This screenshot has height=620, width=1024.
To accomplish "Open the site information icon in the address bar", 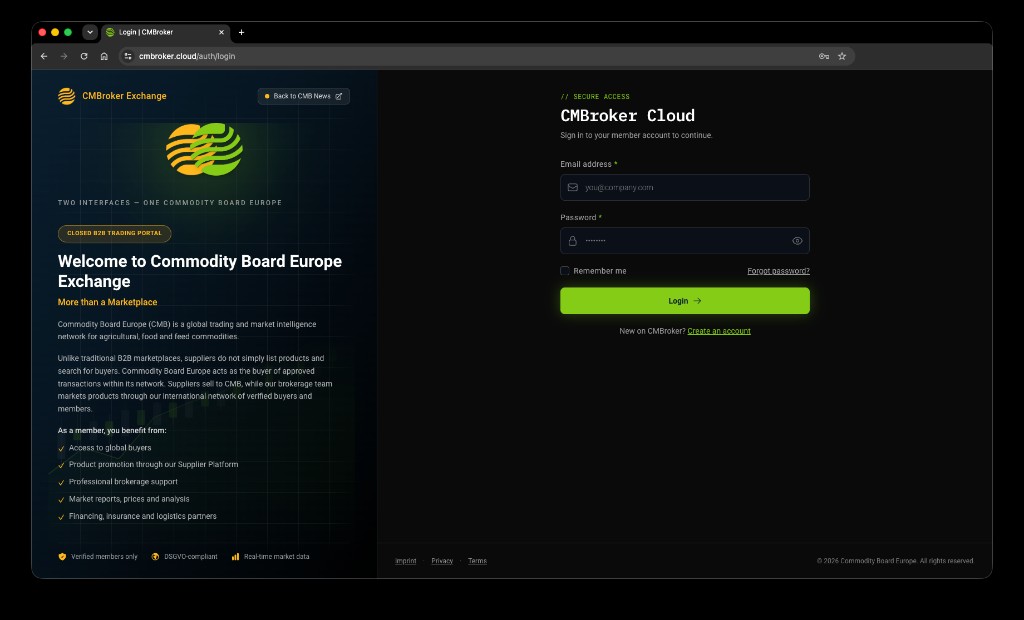I will click(x=128, y=56).
